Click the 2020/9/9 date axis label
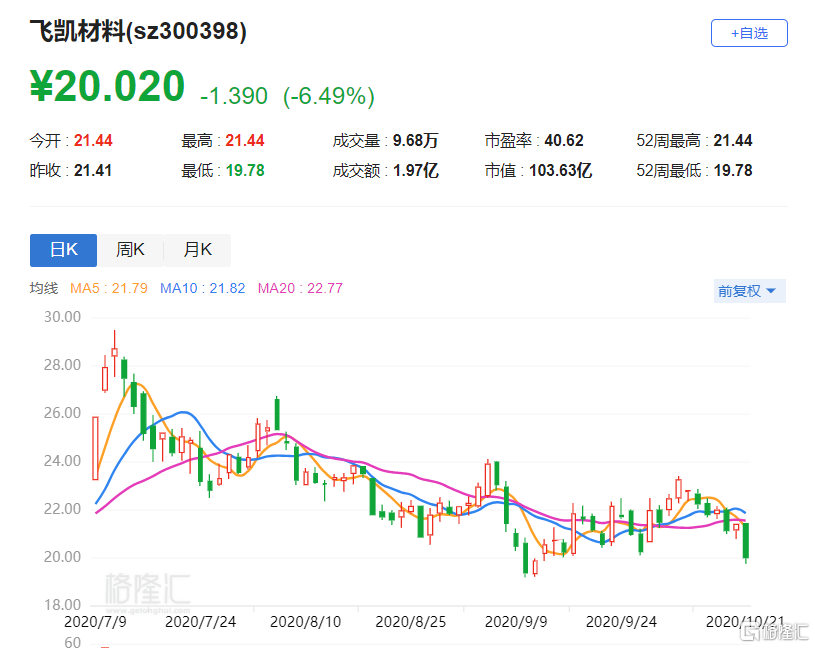Viewport: 815px width, 648px height. pyautogui.click(x=516, y=622)
